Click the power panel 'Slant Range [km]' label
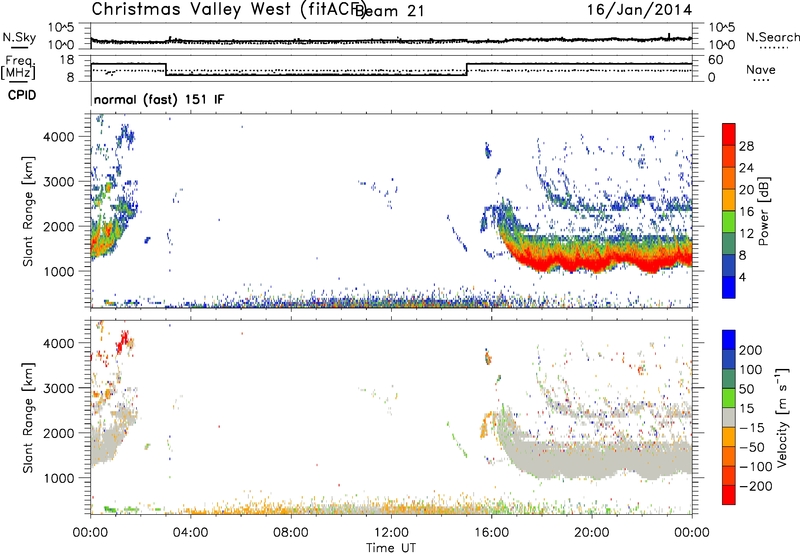 pos(28,211)
